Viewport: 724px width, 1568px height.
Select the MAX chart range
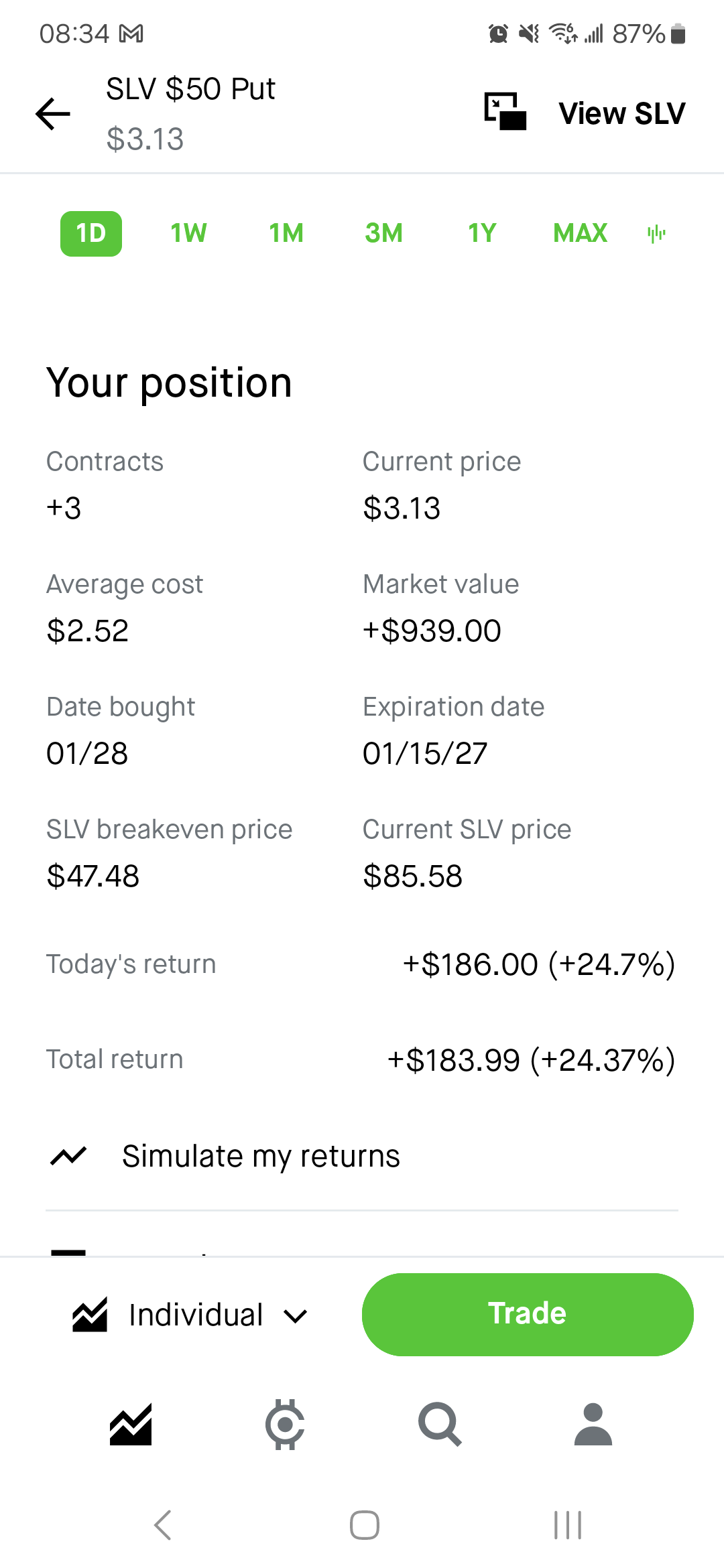click(580, 233)
